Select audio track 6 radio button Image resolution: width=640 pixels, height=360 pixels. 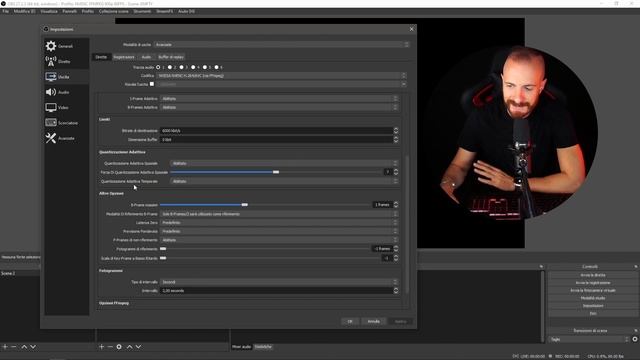pyautogui.click(x=217, y=67)
